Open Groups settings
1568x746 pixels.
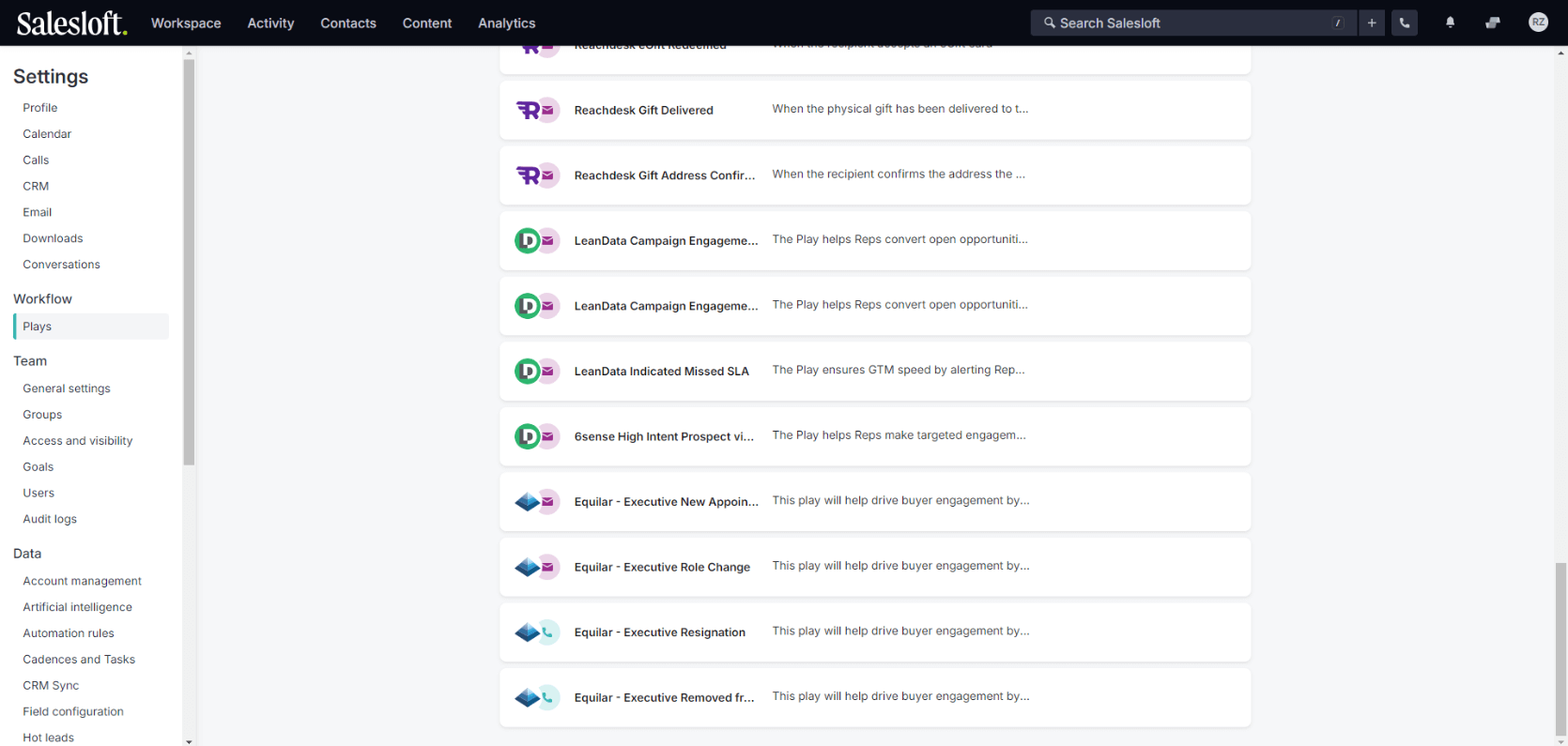[x=42, y=415]
